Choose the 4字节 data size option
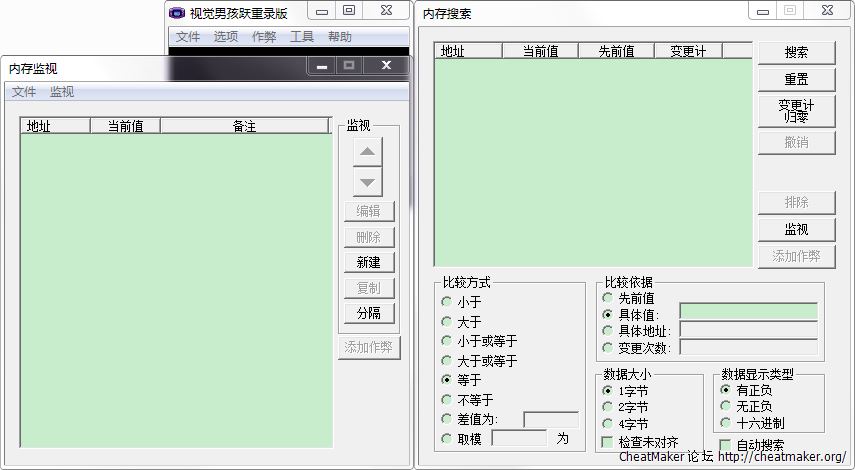855x470 pixels. pos(608,424)
